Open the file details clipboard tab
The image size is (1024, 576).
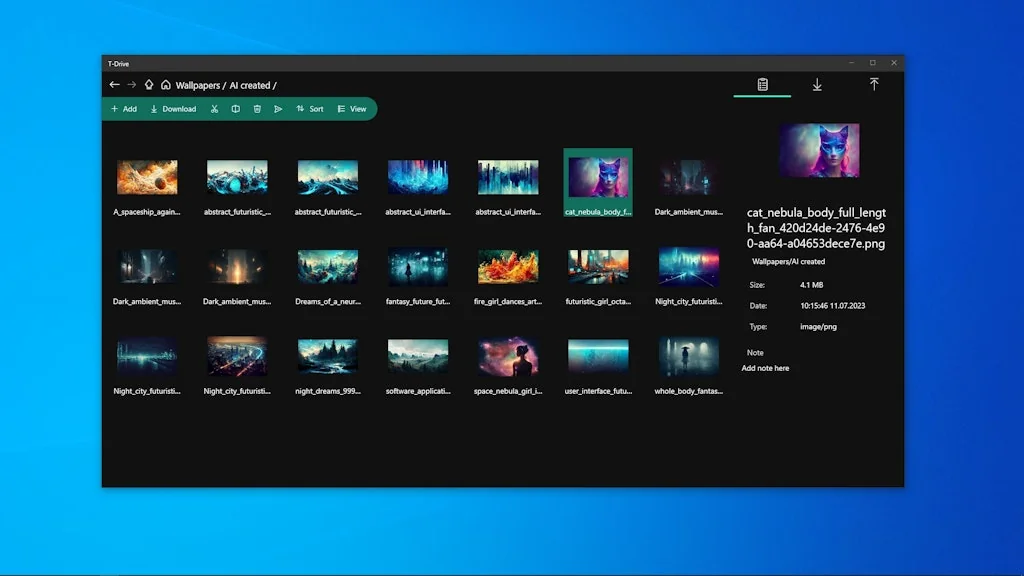[x=761, y=86]
